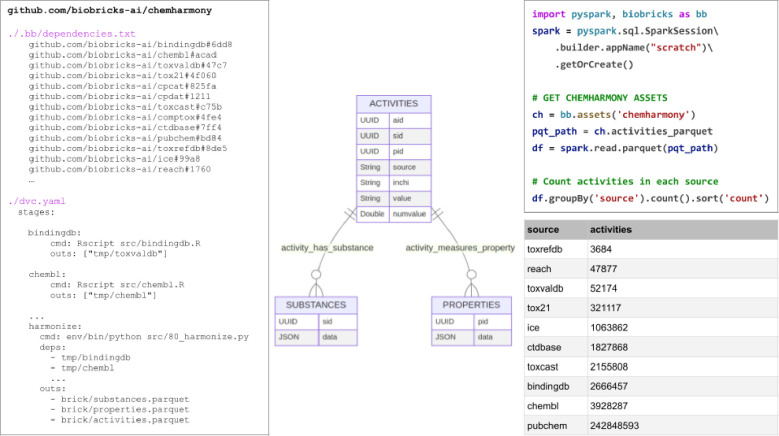Click the 'pid' field in PROPERTIES table
Screen dimensions: 779x436
click(x=492, y=321)
